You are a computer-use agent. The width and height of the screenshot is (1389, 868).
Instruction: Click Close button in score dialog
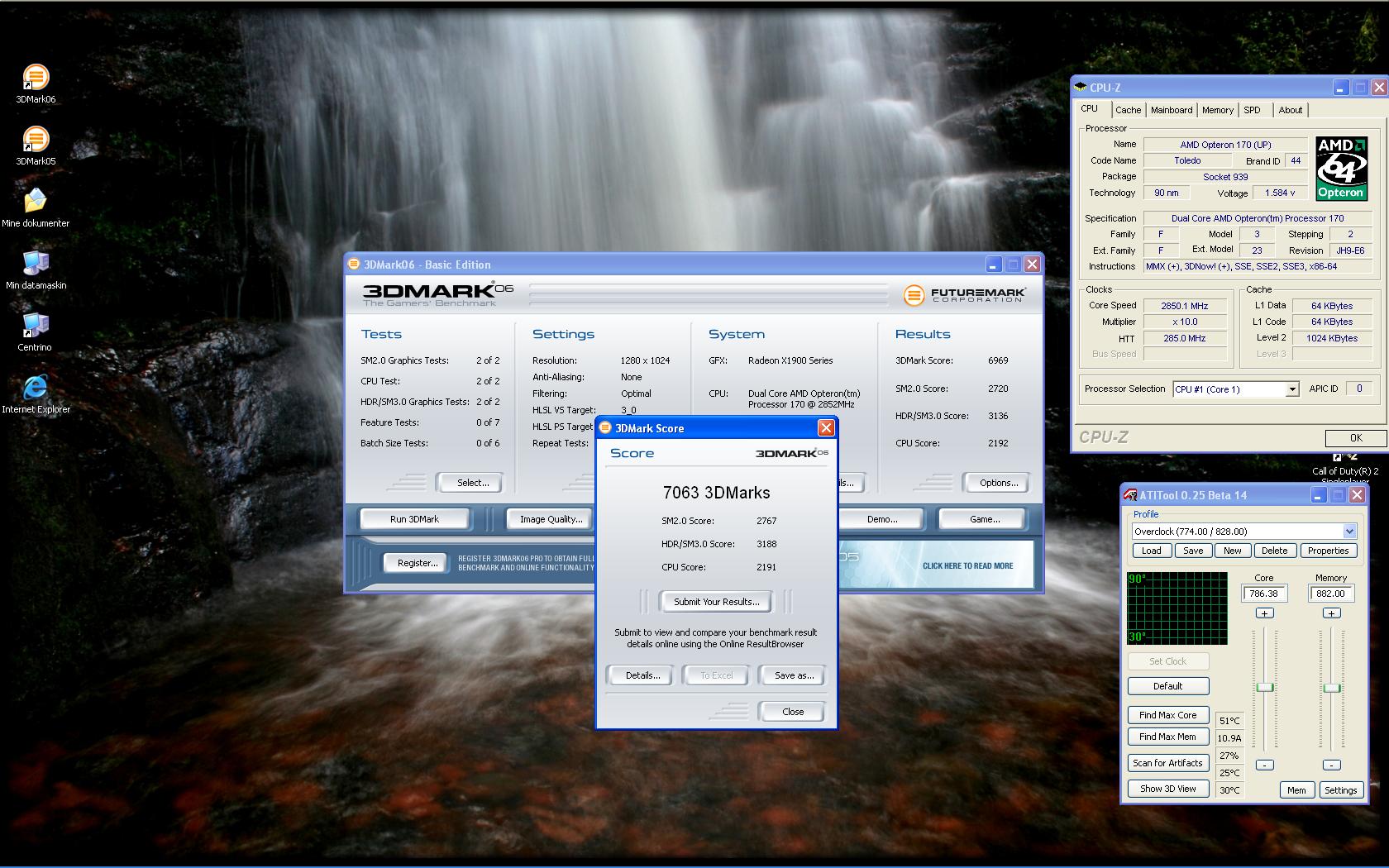(792, 712)
